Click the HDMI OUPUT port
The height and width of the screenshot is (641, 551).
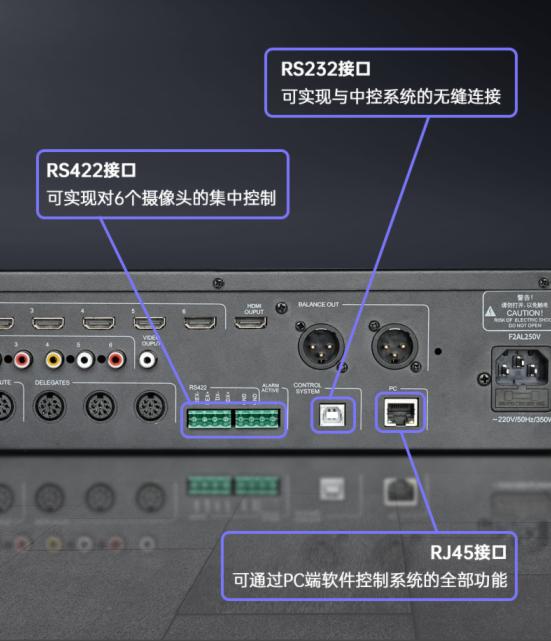click(x=250, y=323)
